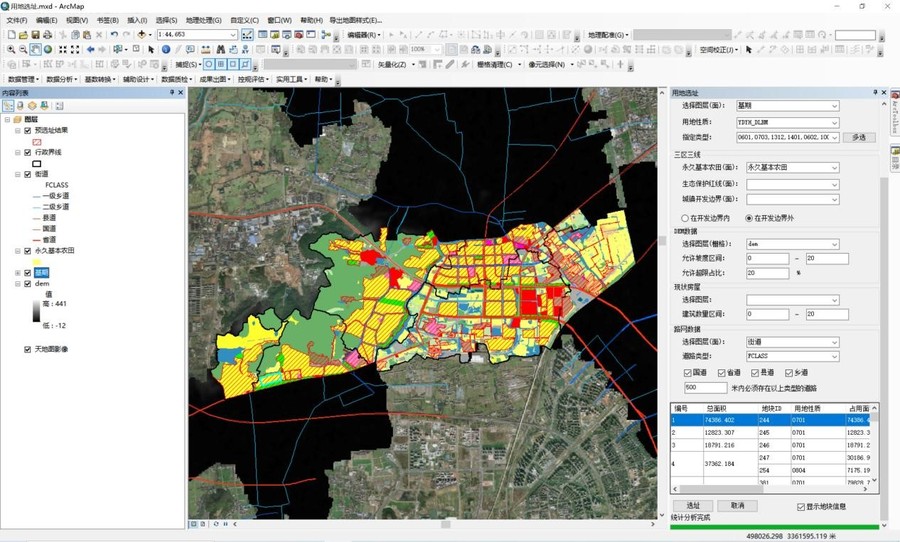Enable Point Snapping icon
Image resolution: width=900 pixels, height=542 pixels.
[209, 64]
